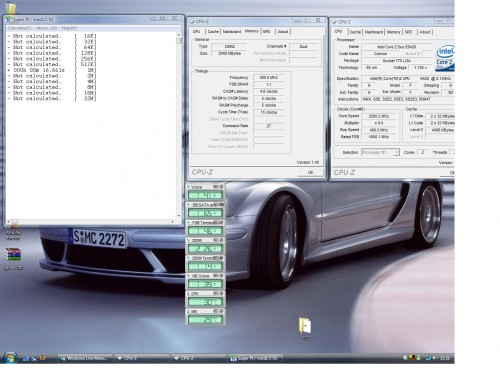
Task: Open About tab in memory CPU-Z window
Action: tap(283, 32)
